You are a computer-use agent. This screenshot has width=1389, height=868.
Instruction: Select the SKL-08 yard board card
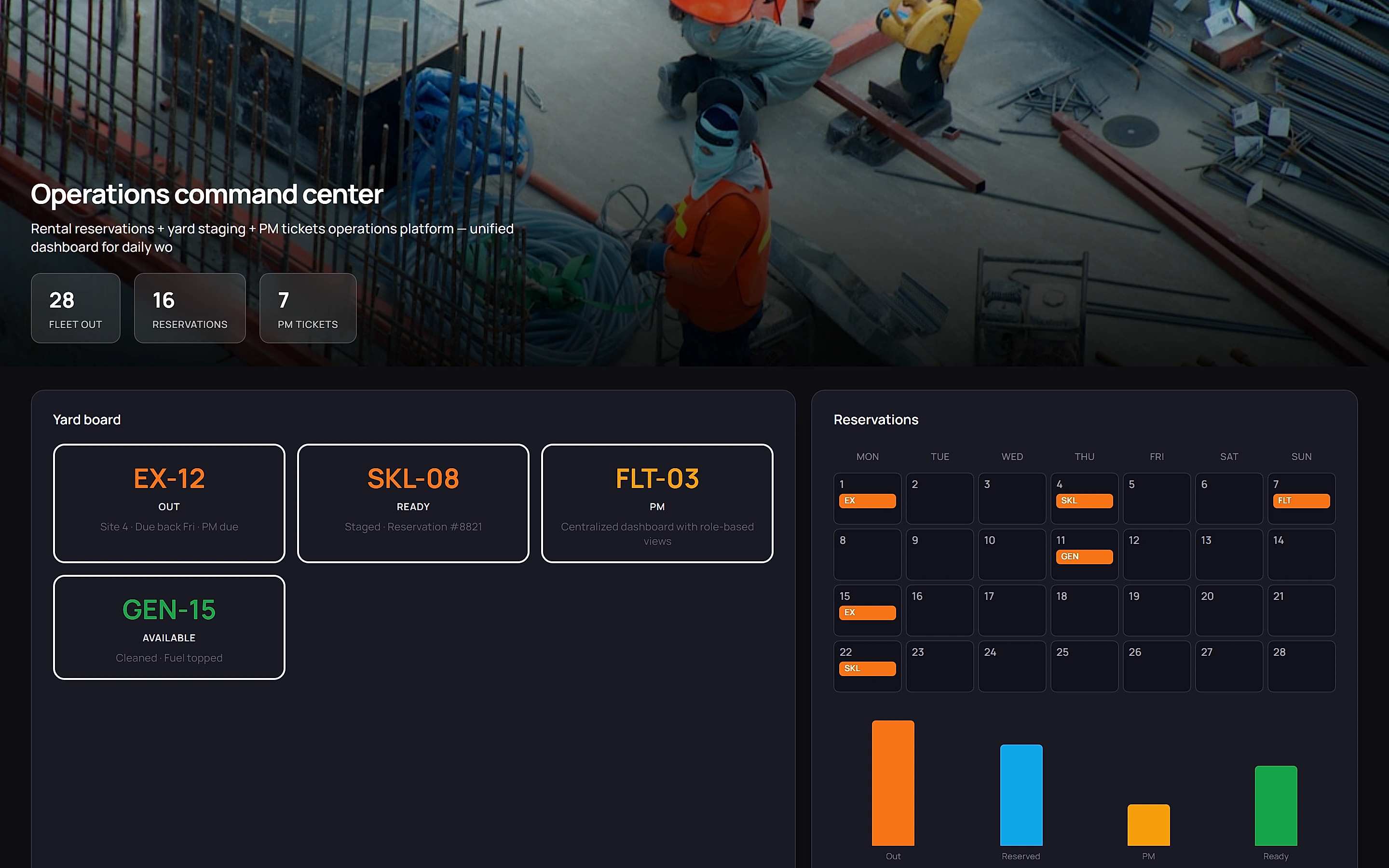[413, 503]
